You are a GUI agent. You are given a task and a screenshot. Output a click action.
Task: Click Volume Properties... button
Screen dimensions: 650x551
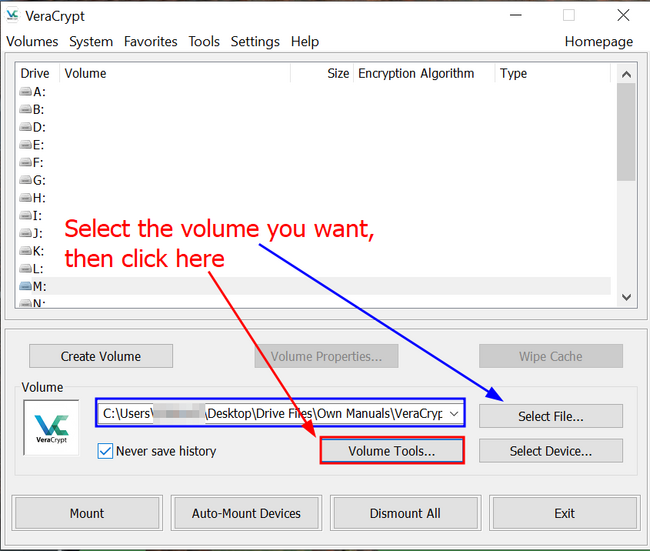pyautogui.click(x=326, y=356)
